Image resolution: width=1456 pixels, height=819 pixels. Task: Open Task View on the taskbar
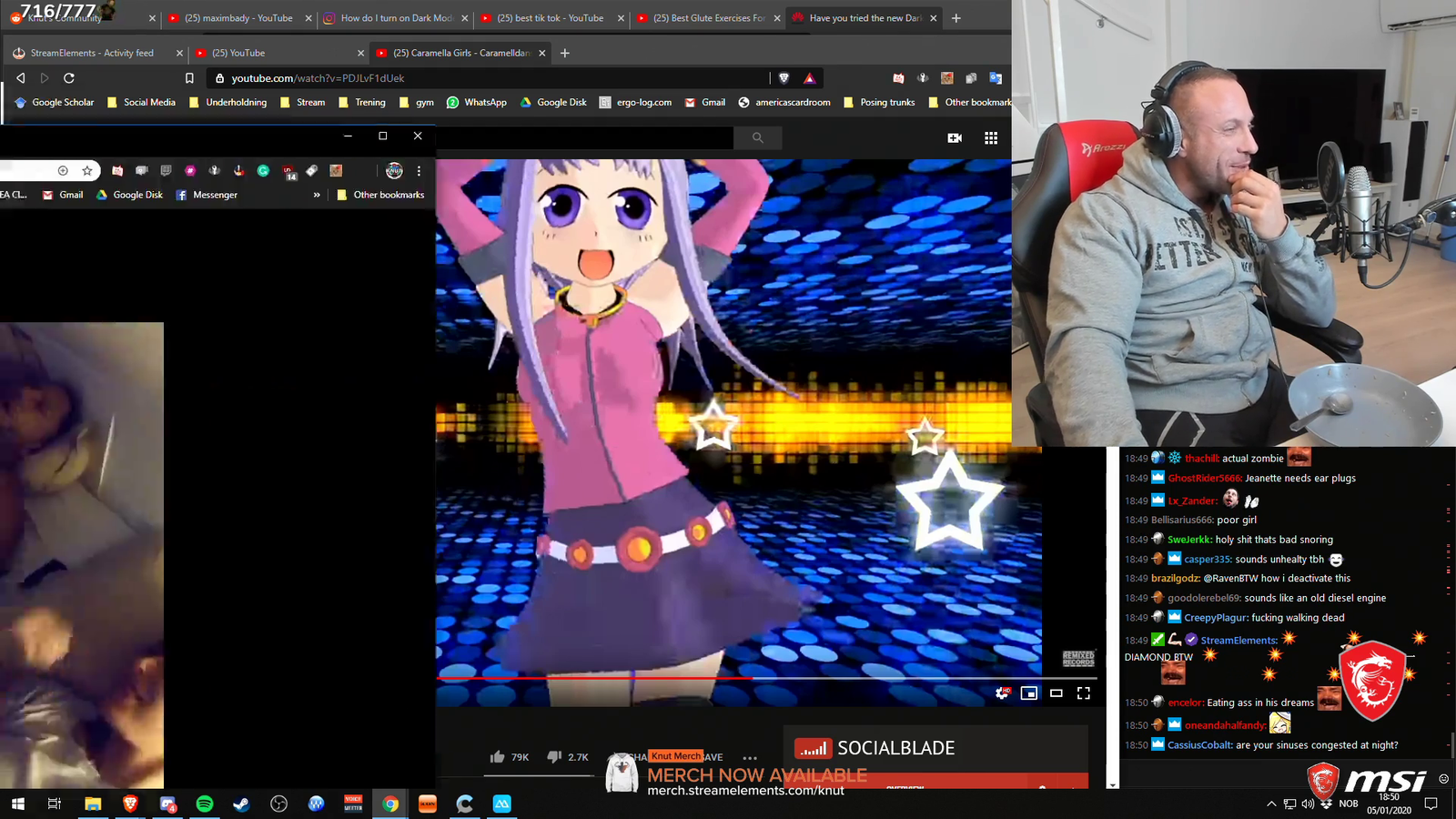55,804
